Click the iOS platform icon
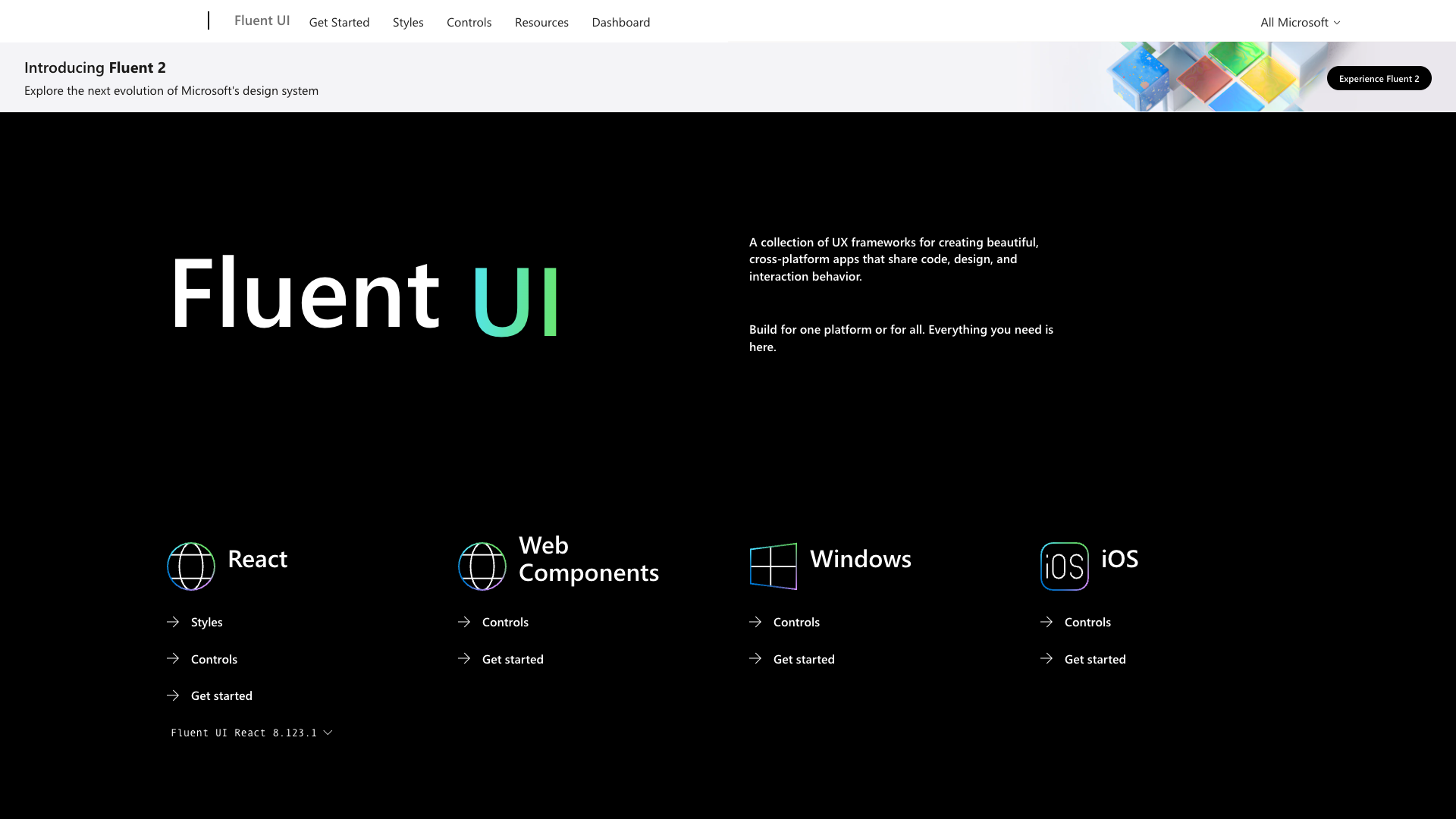Image resolution: width=1456 pixels, height=819 pixels. (1065, 566)
